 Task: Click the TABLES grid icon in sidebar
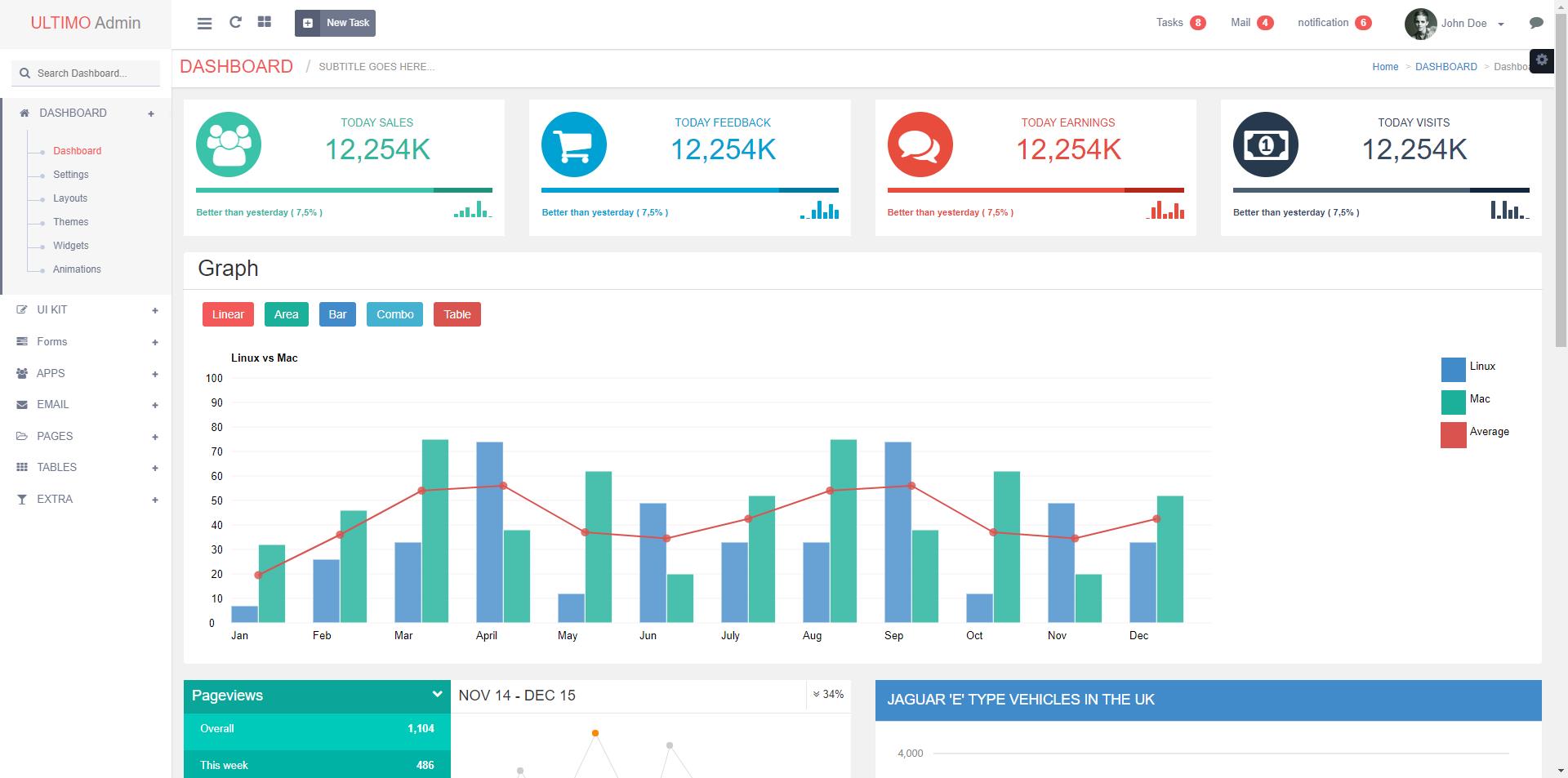coord(22,467)
